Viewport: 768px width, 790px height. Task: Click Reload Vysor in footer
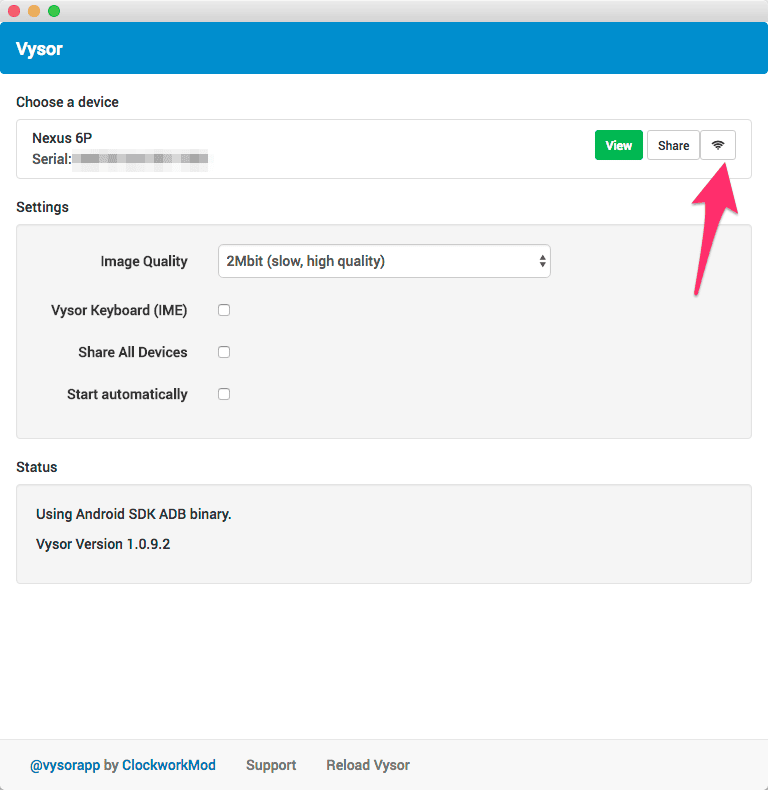coord(368,765)
